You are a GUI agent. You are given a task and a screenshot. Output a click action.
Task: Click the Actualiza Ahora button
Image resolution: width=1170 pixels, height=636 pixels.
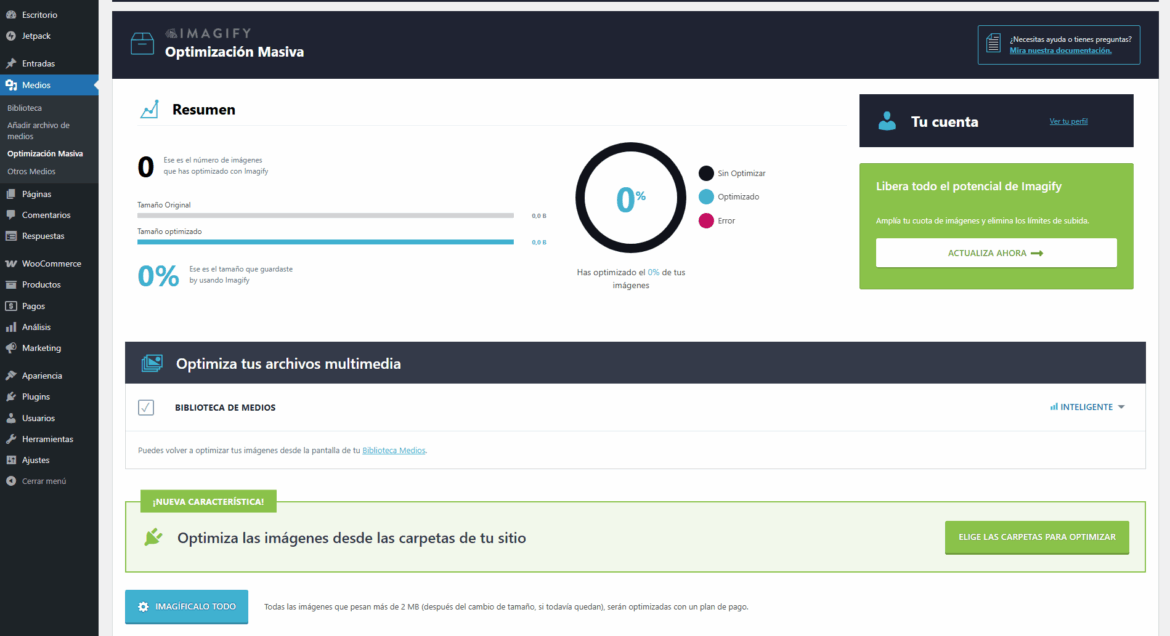pyautogui.click(x=996, y=253)
